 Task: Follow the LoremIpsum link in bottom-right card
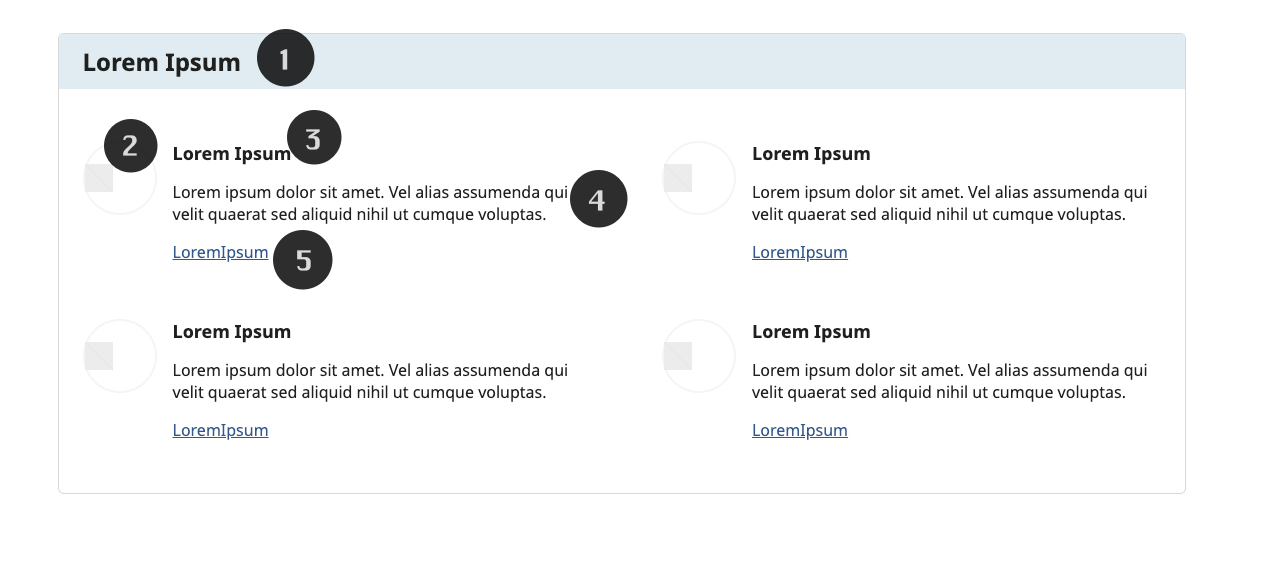point(800,430)
